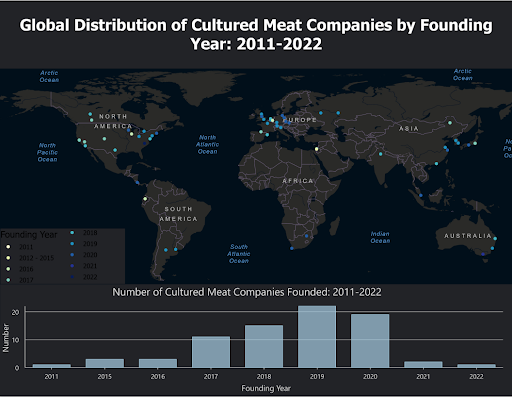This screenshot has width=512, height=397.
Task: Select the North Atlantic Ocean label
Action: tap(207, 144)
